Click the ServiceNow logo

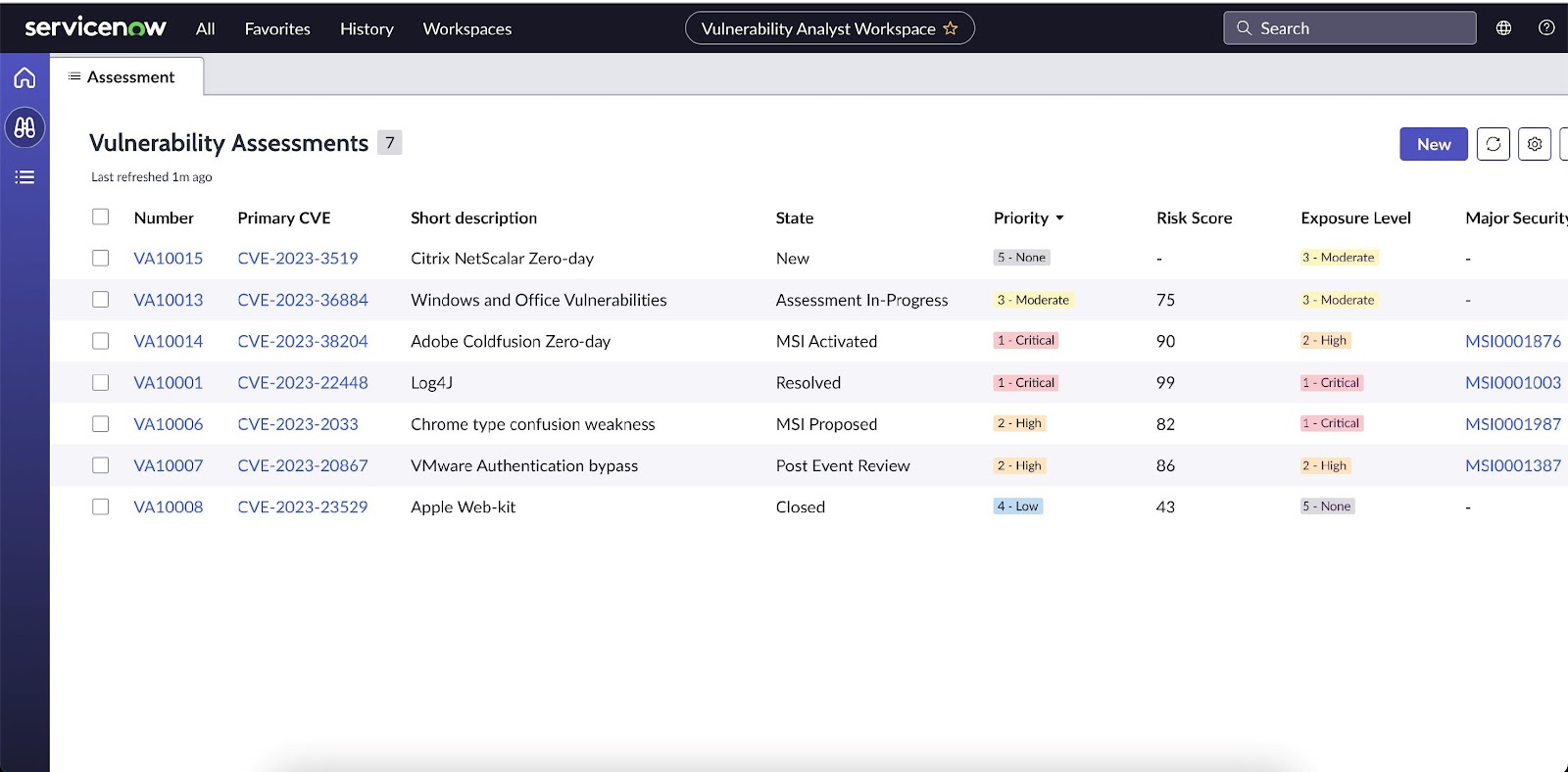95,27
